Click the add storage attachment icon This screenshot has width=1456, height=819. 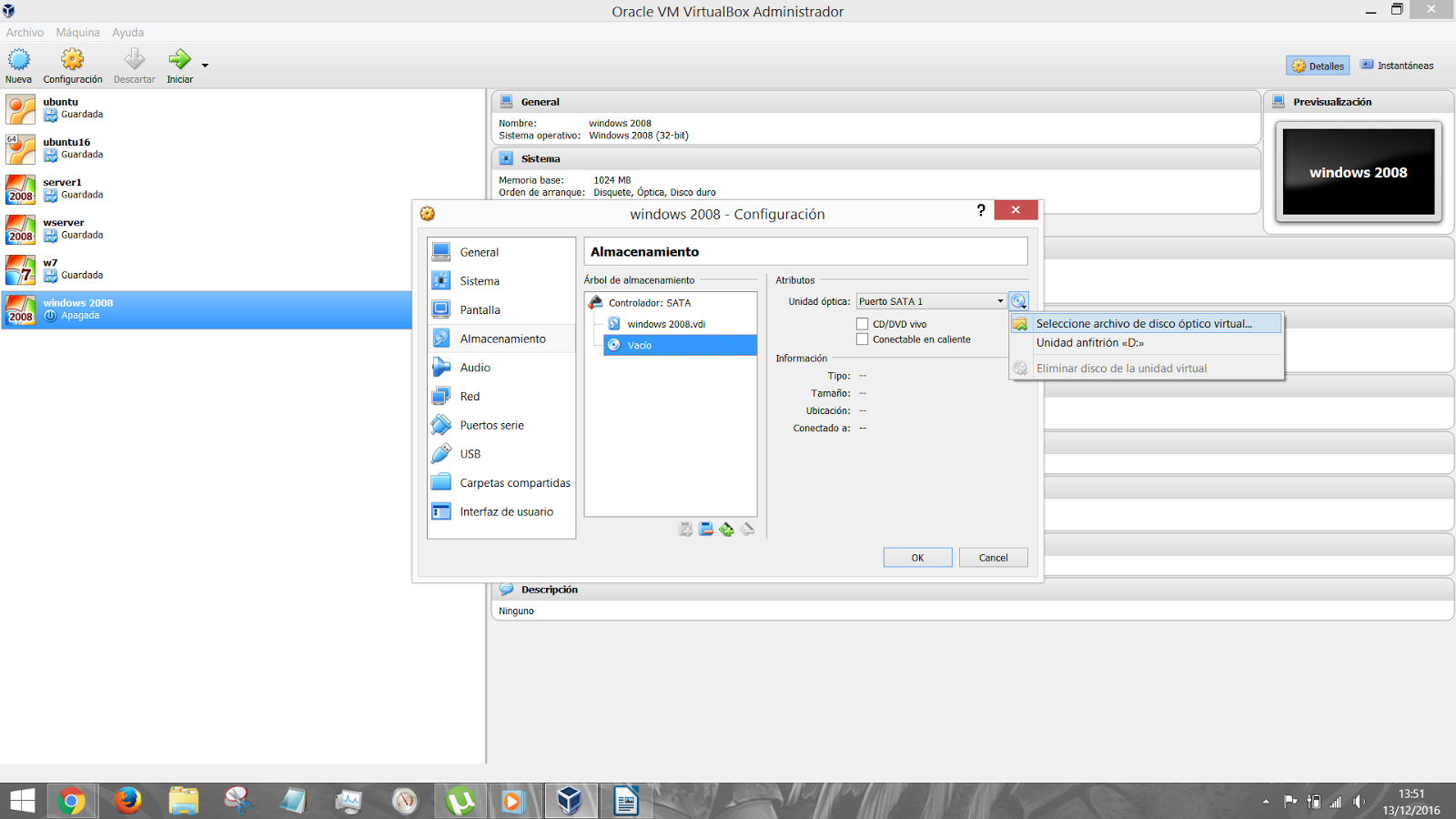tap(726, 529)
